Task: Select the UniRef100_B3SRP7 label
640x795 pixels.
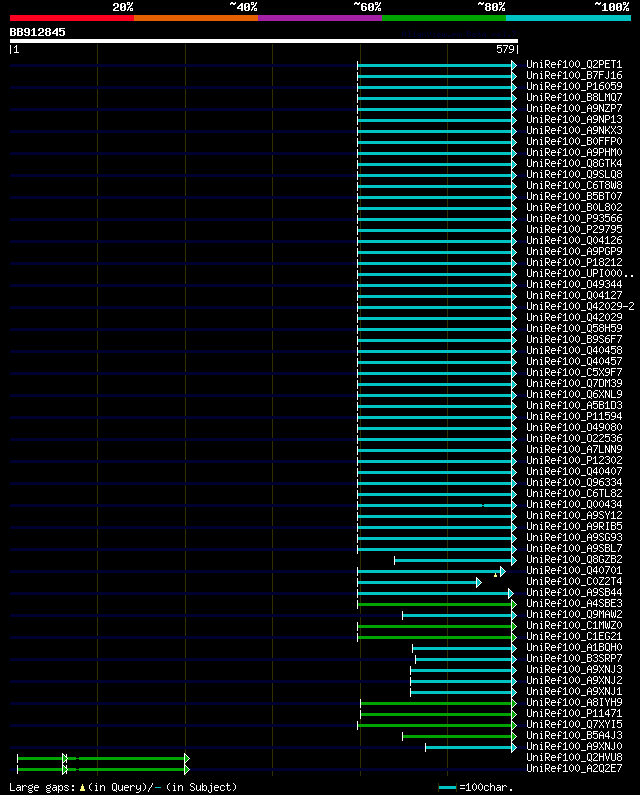Action: (x=574, y=658)
